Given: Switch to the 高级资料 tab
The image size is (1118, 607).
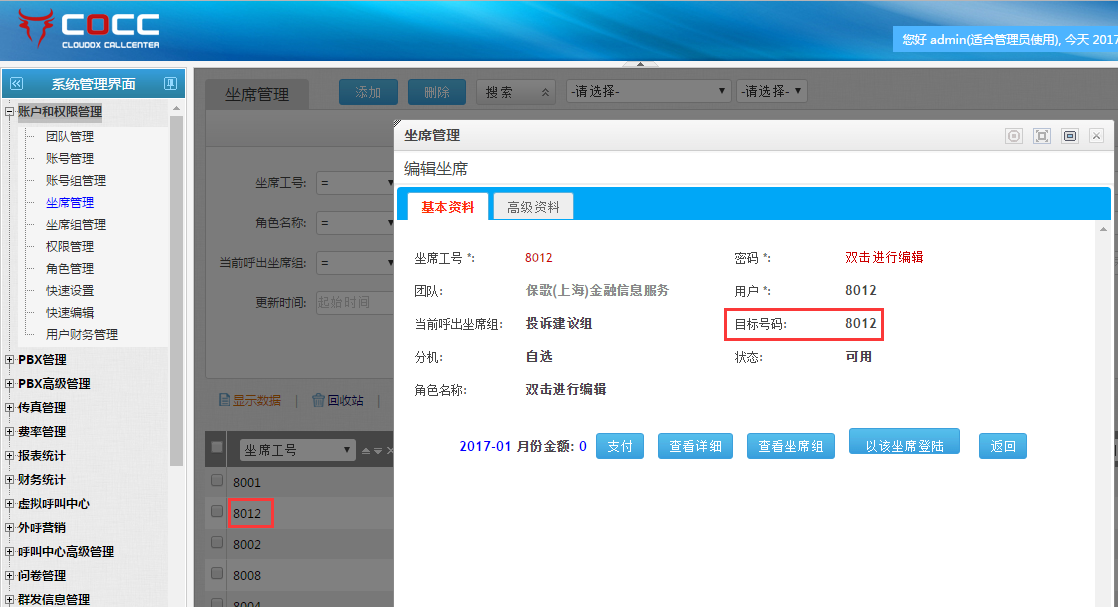Looking at the screenshot, I should (x=533, y=207).
